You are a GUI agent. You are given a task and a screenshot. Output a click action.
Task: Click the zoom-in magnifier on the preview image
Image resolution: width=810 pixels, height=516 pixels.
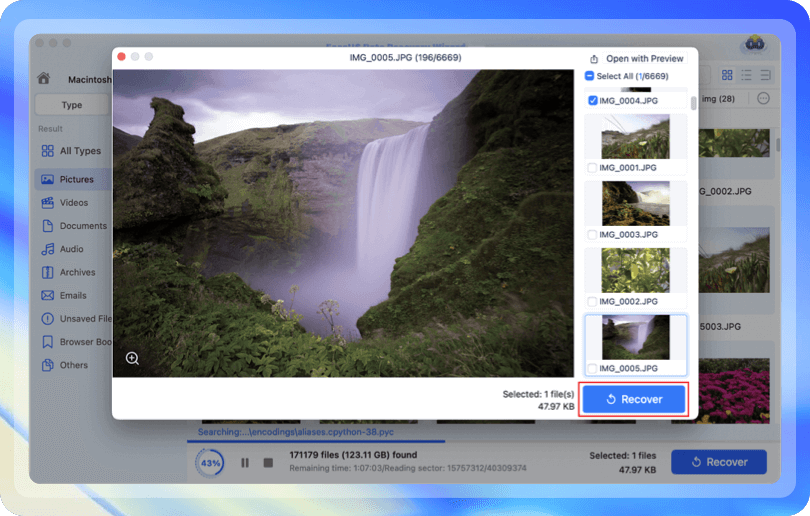[x=132, y=358]
